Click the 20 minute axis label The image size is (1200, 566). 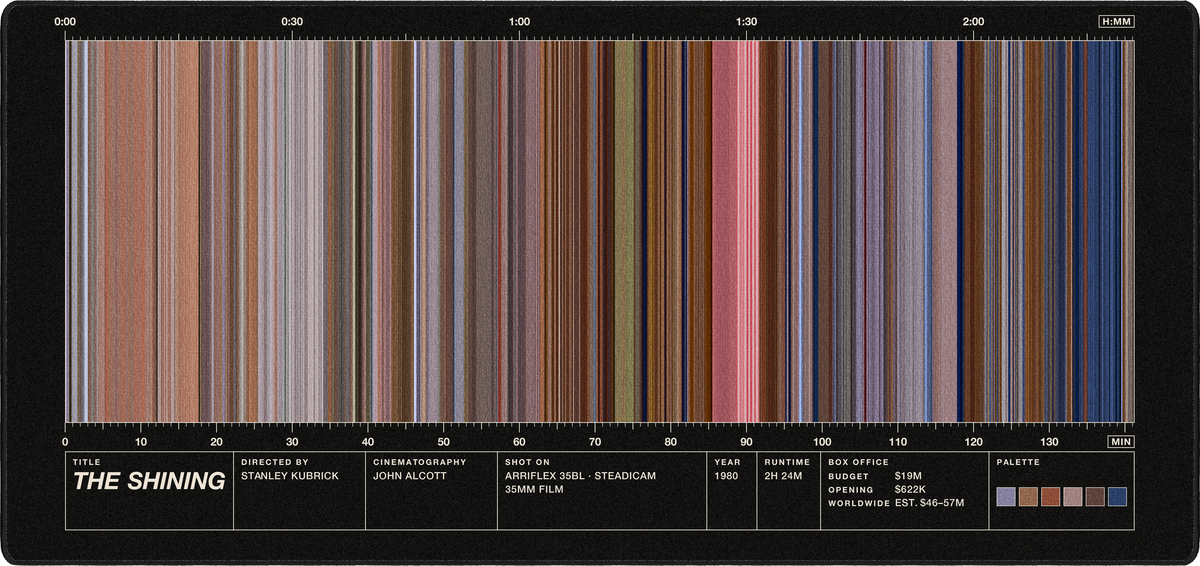[217, 441]
